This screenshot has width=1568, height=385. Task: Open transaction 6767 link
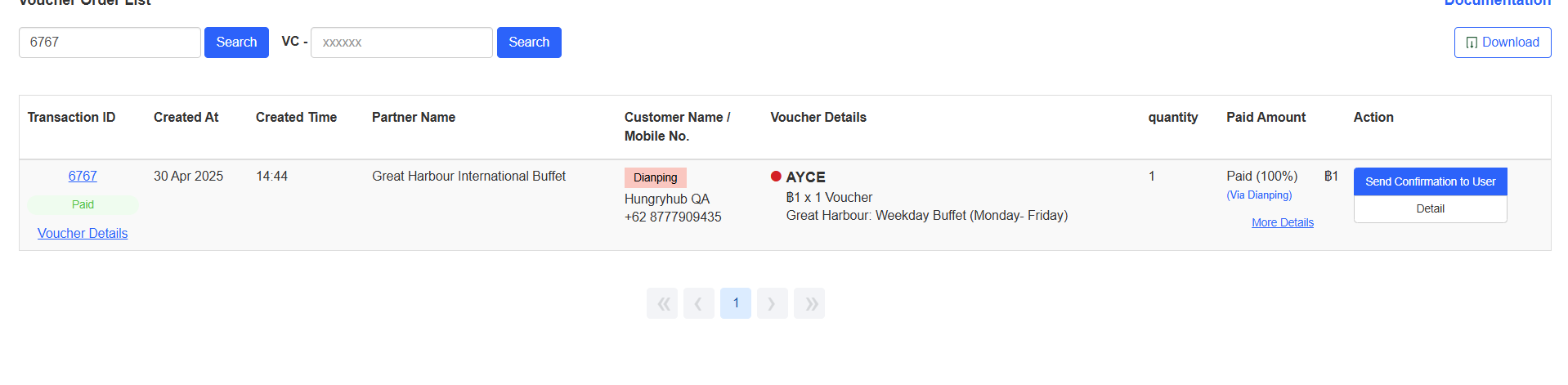tap(83, 177)
